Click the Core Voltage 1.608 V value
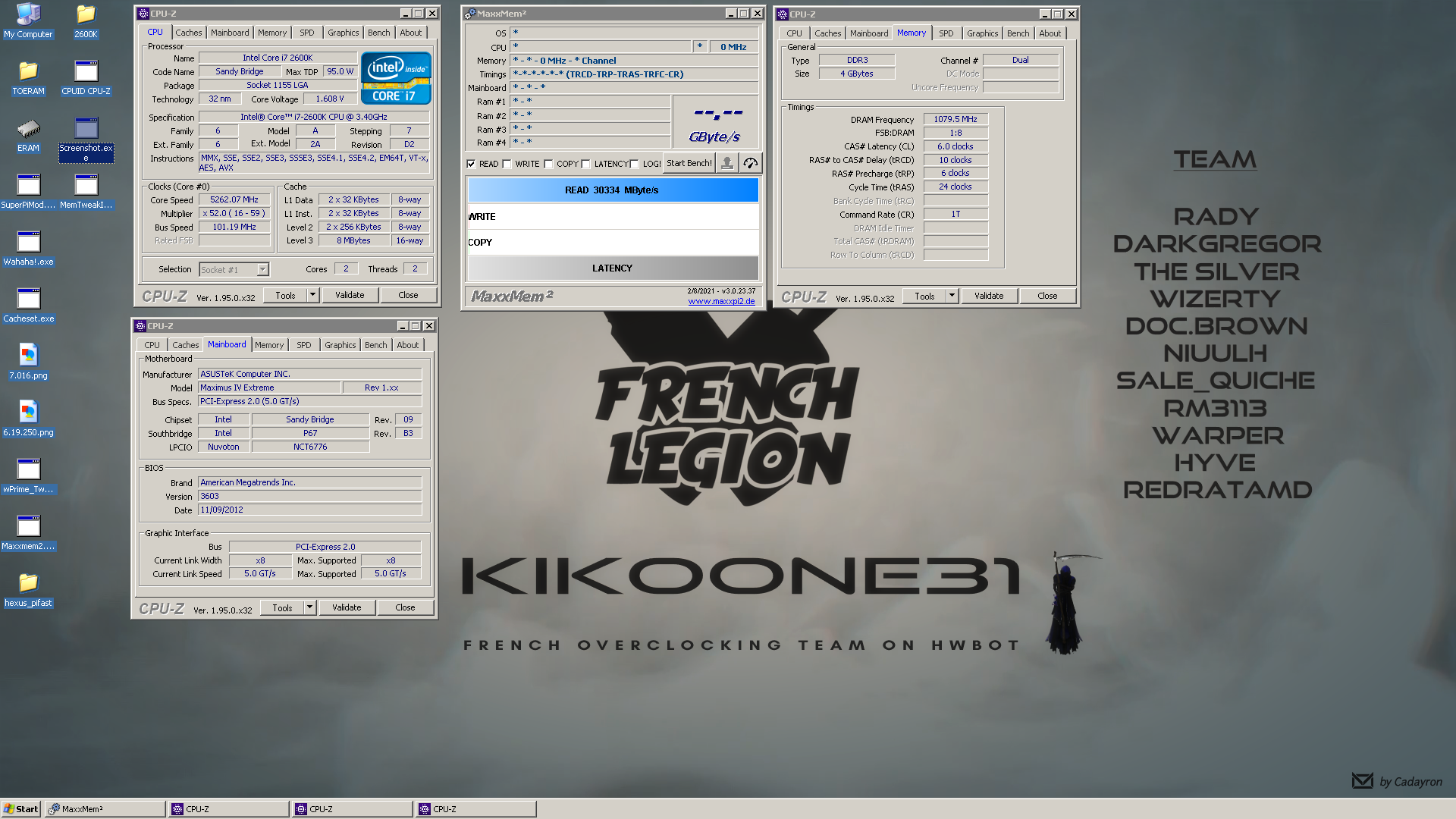Screen dimensions: 1456x819 [x=330, y=99]
